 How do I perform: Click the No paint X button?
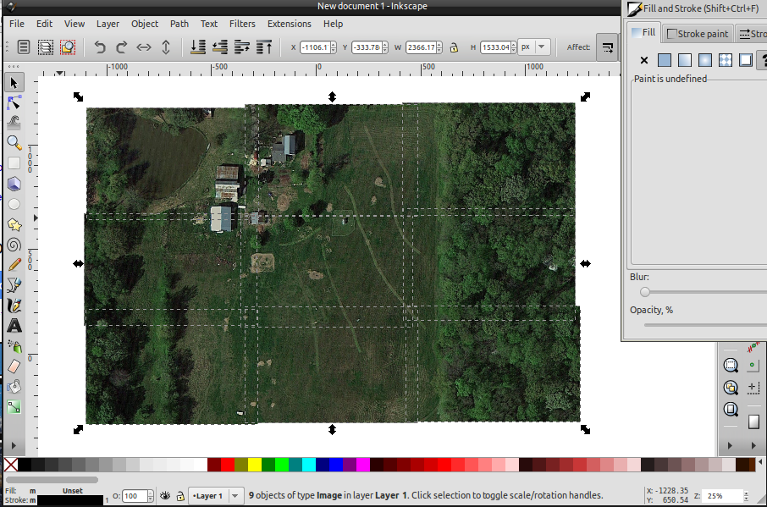tap(644, 60)
